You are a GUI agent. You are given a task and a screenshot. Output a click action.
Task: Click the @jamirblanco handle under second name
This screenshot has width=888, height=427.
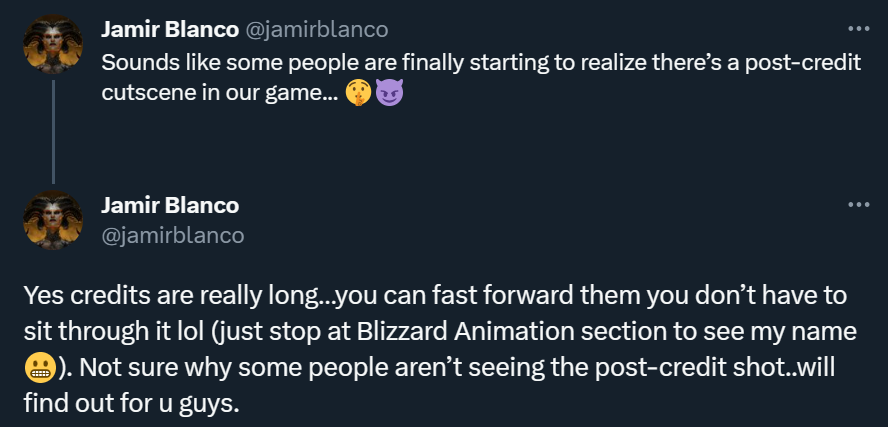pos(173,235)
